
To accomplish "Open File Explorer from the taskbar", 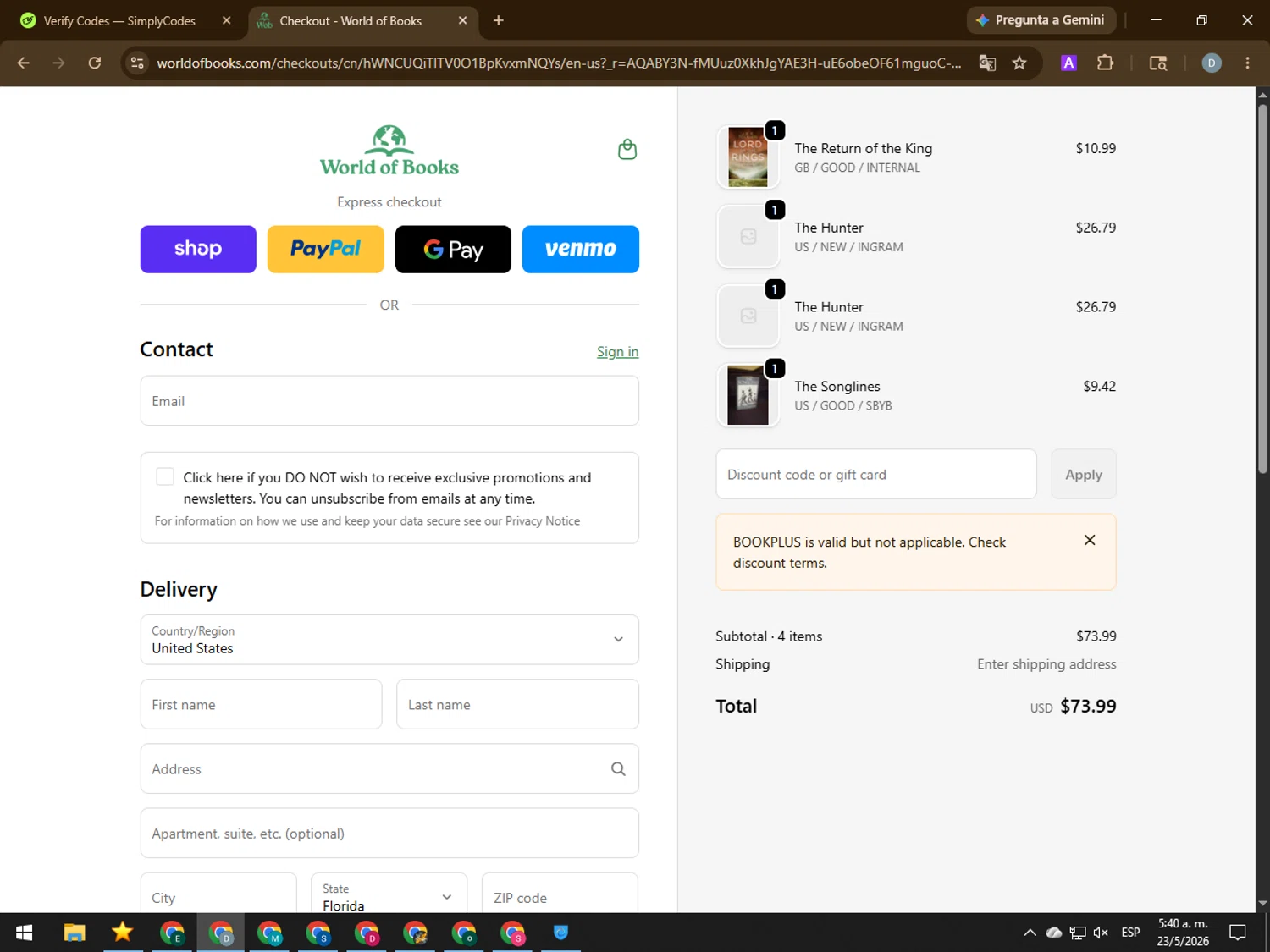I will click(x=75, y=933).
